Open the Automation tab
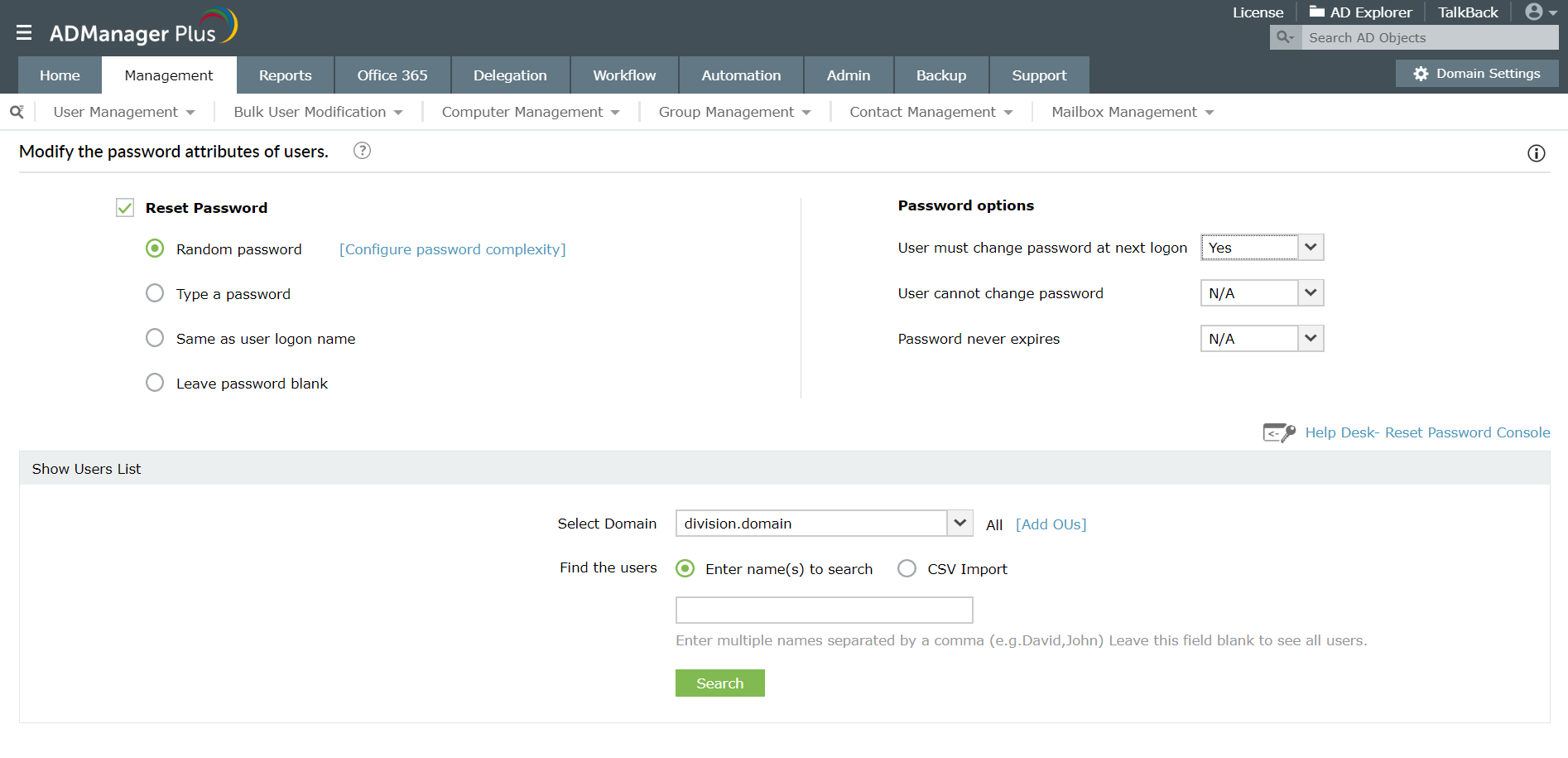Image resolution: width=1568 pixels, height=758 pixels. click(741, 75)
